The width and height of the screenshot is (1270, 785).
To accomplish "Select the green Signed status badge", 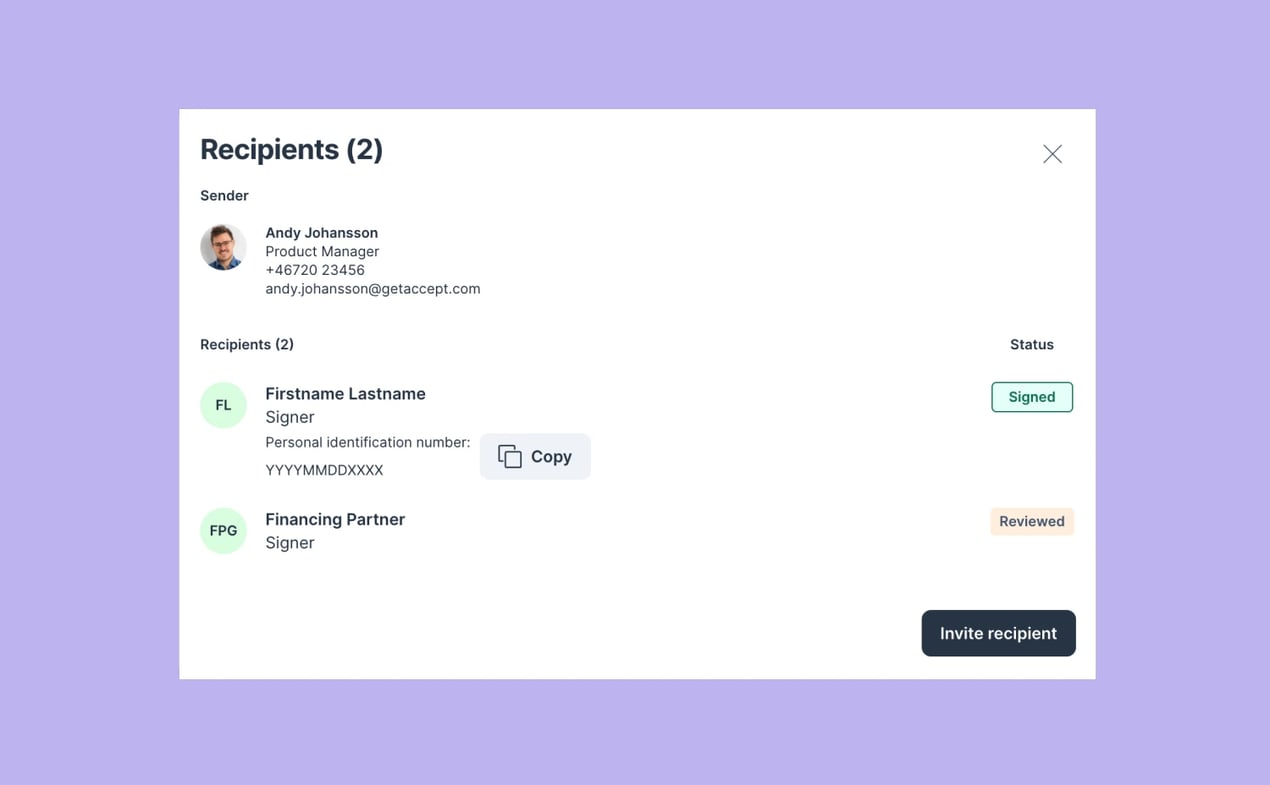I will point(1031,397).
